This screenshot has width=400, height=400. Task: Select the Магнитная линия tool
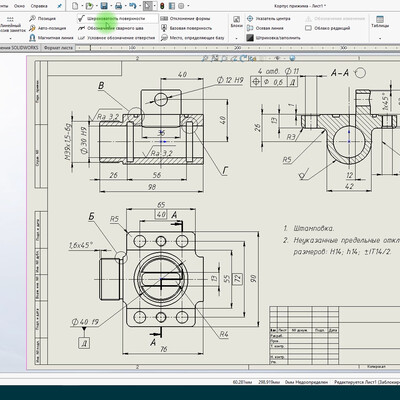(51, 38)
